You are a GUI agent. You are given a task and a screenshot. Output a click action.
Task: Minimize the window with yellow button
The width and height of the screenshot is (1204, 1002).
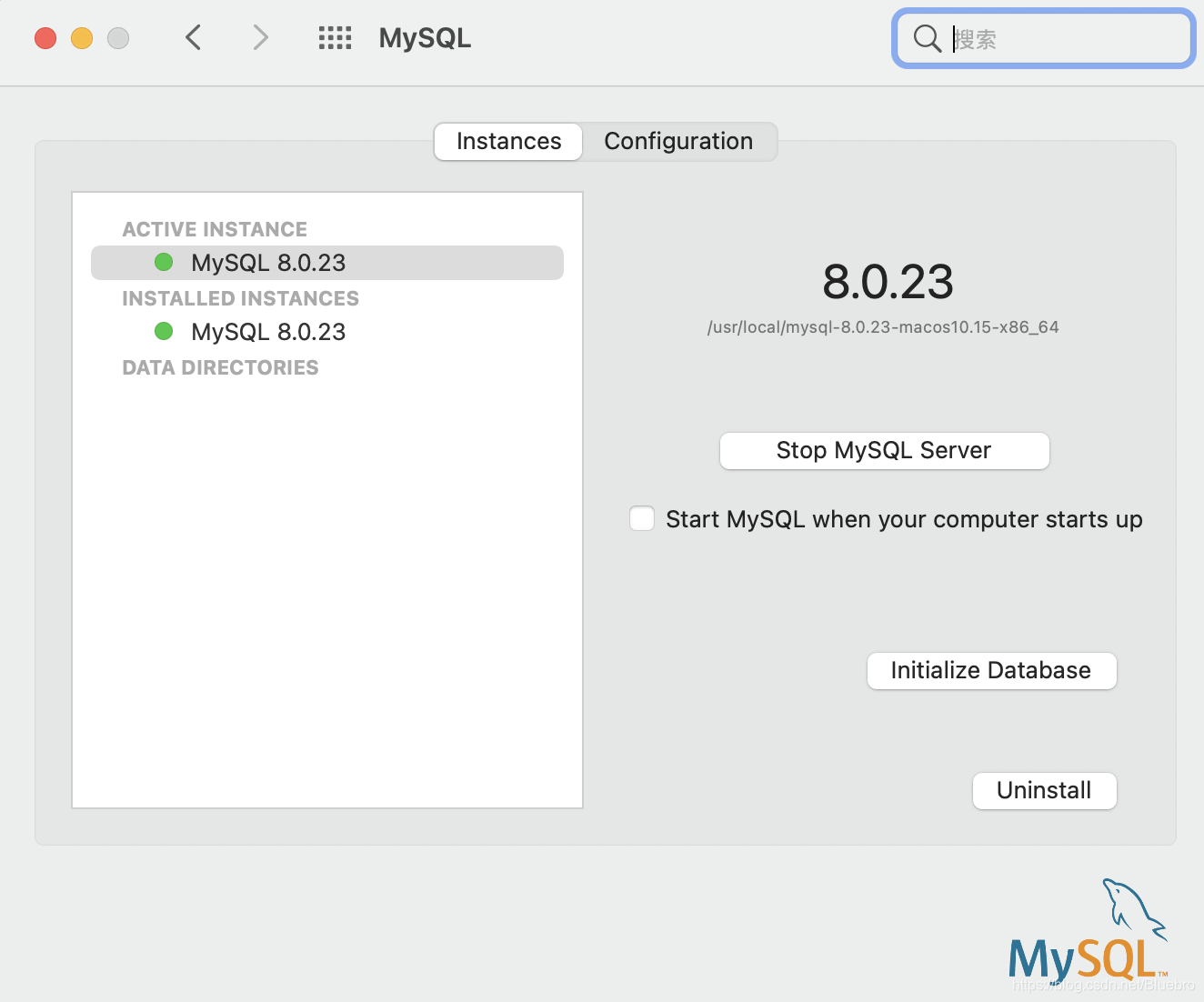point(82,38)
